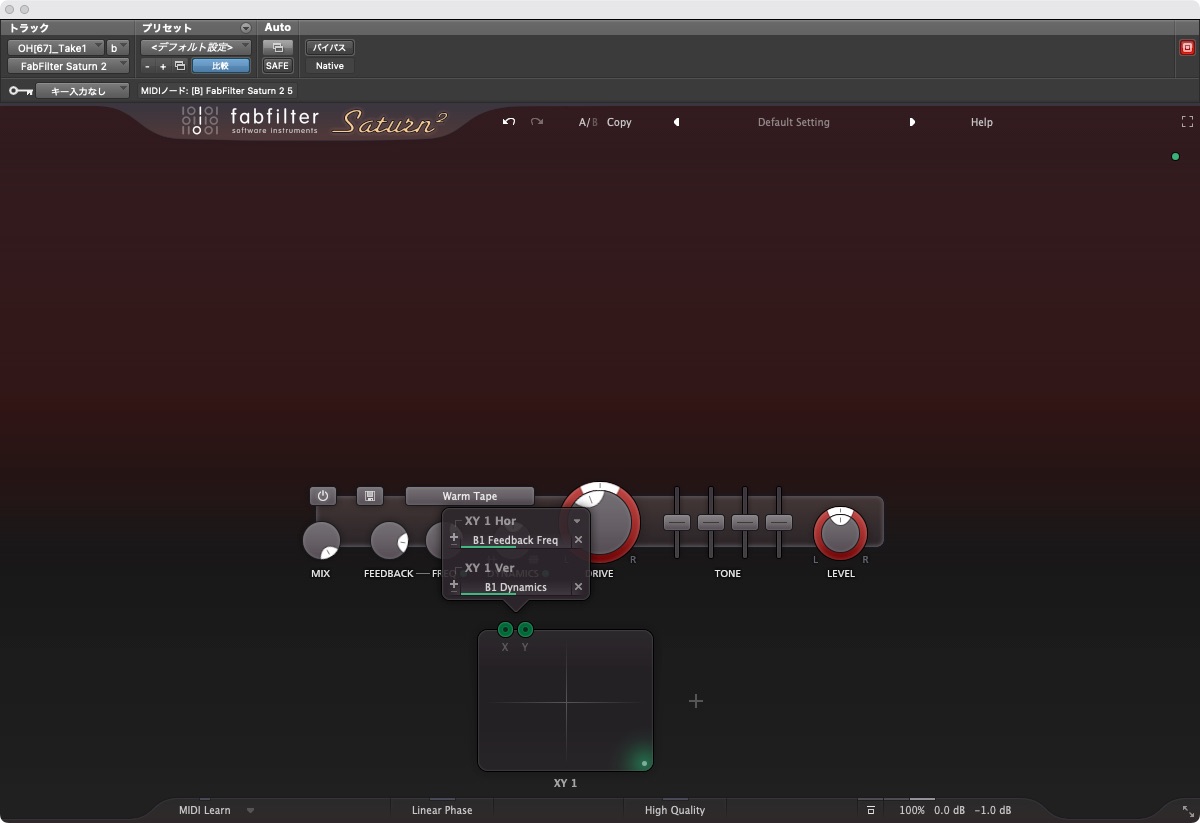Open the MIDI Learn dropdown arrow
The width and height of the screenshot is (1200, 823).
[x=250, y=811]
